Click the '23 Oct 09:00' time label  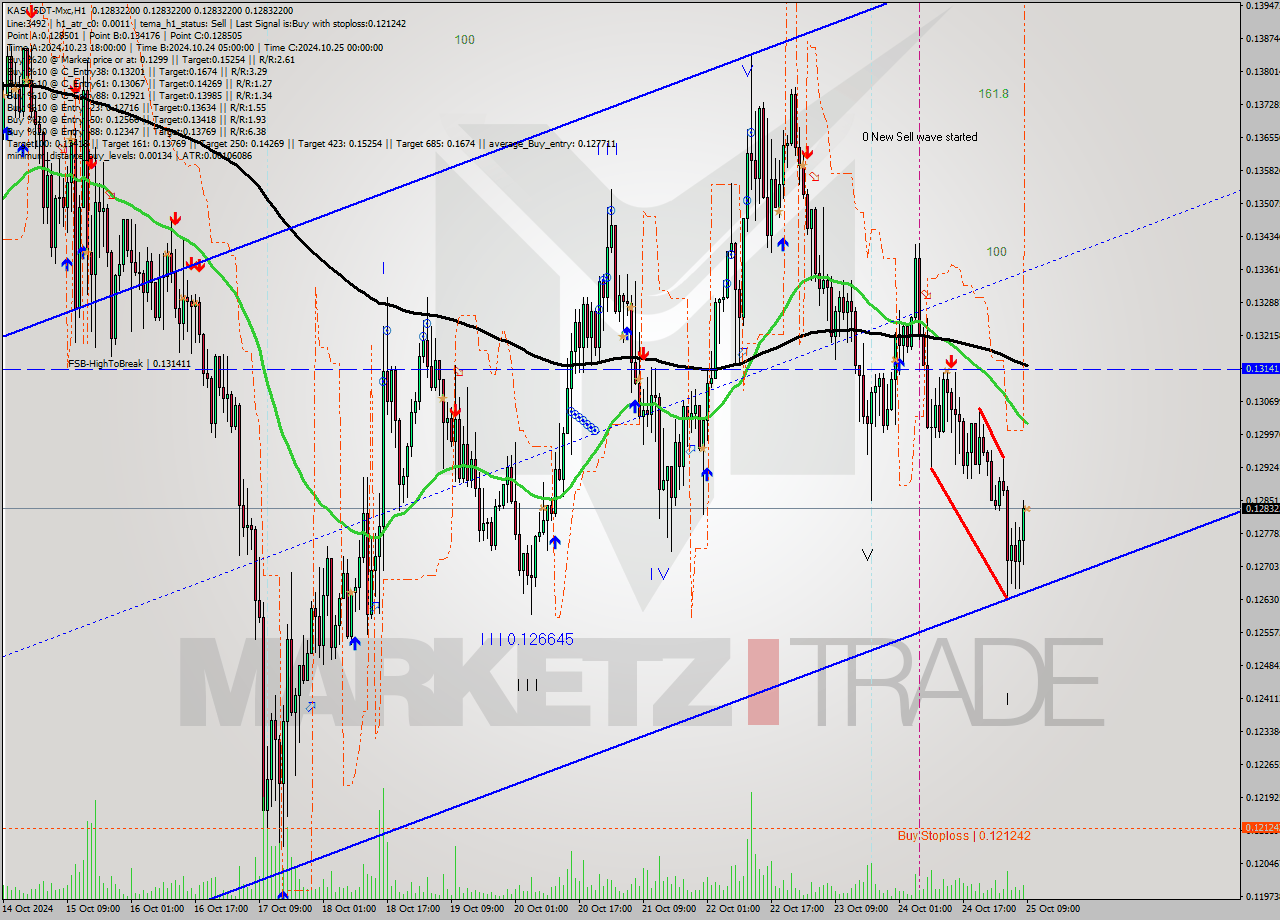coord(861,909)
